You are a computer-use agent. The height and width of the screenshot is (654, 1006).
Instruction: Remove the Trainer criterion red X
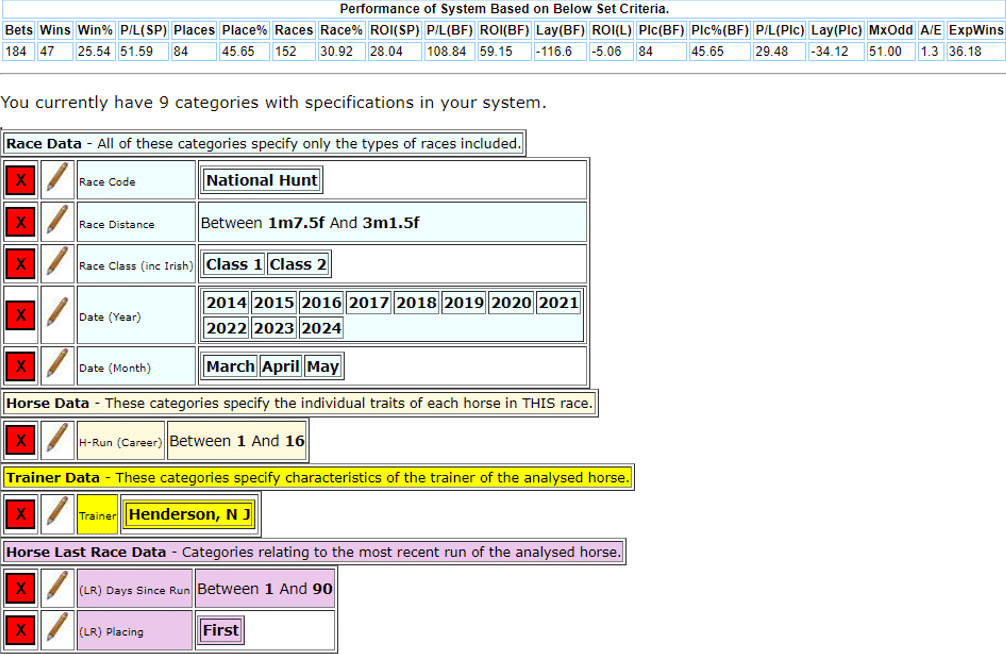point(21,514)
